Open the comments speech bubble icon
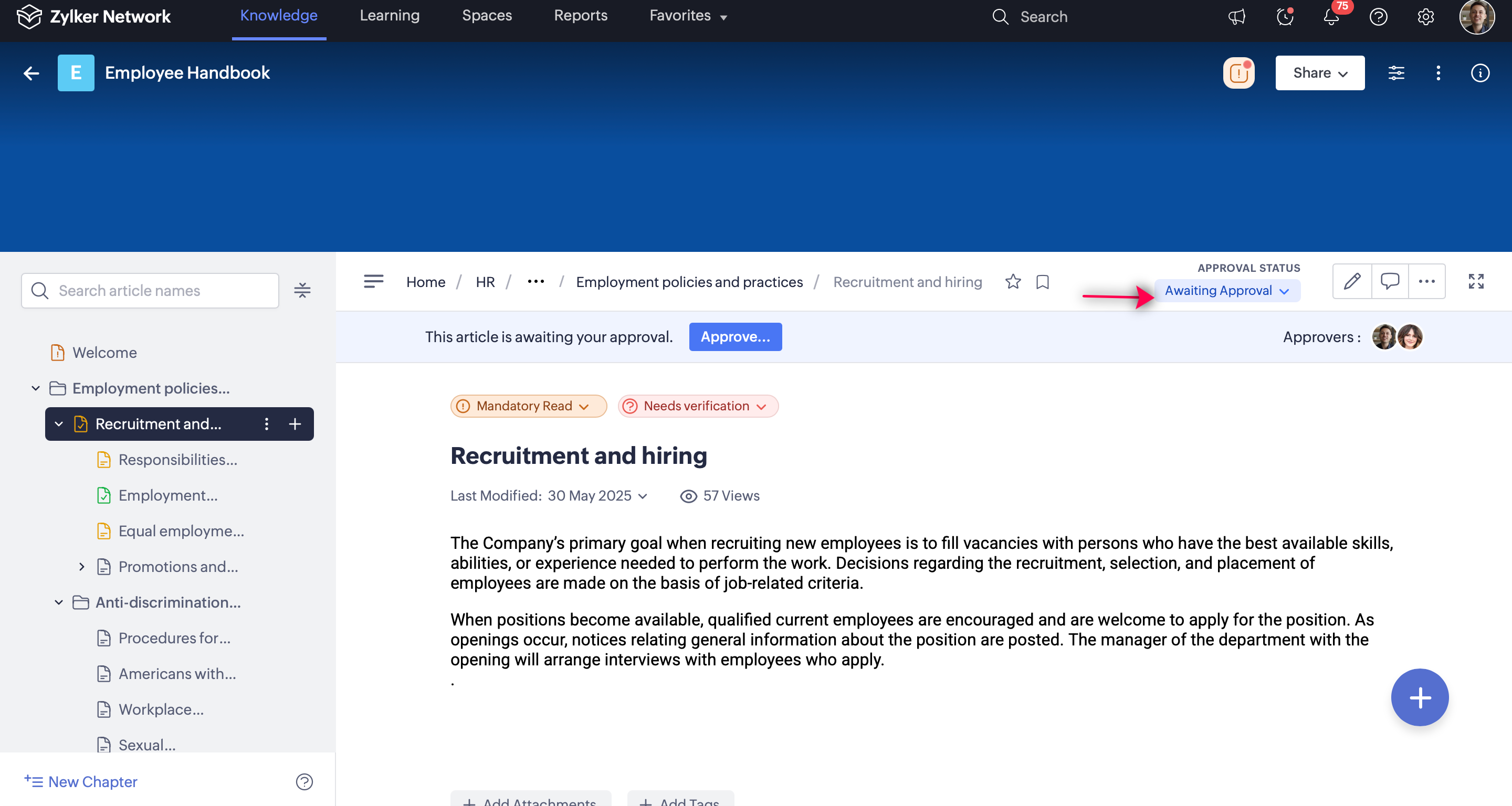Viewport: 1512px width, 806px height. [1389, 282]
